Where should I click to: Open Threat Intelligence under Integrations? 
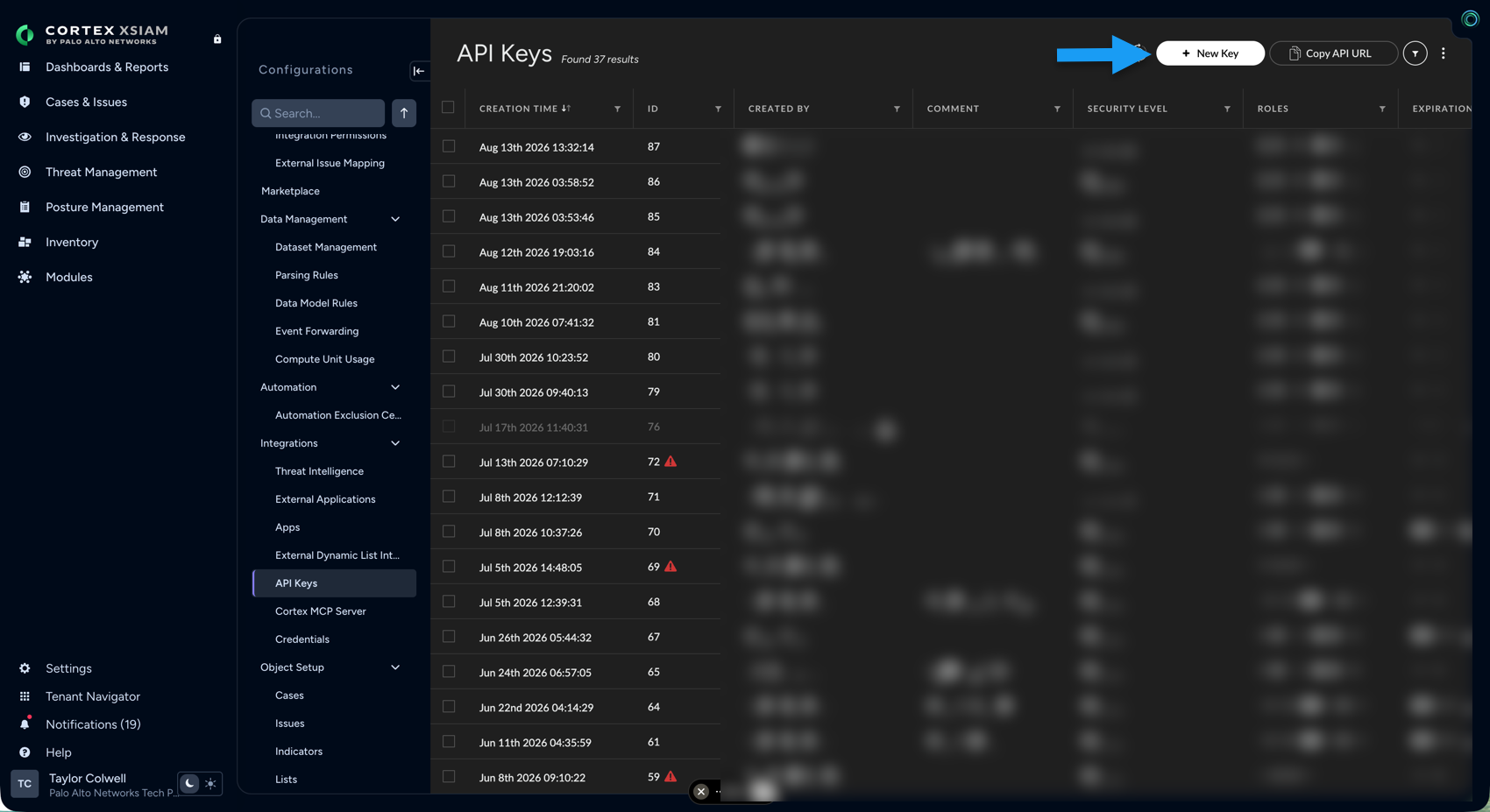point(319,471)
